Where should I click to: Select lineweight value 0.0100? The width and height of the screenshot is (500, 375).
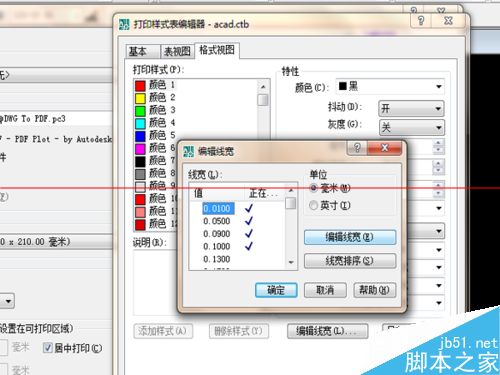click(x=218, y=209)
